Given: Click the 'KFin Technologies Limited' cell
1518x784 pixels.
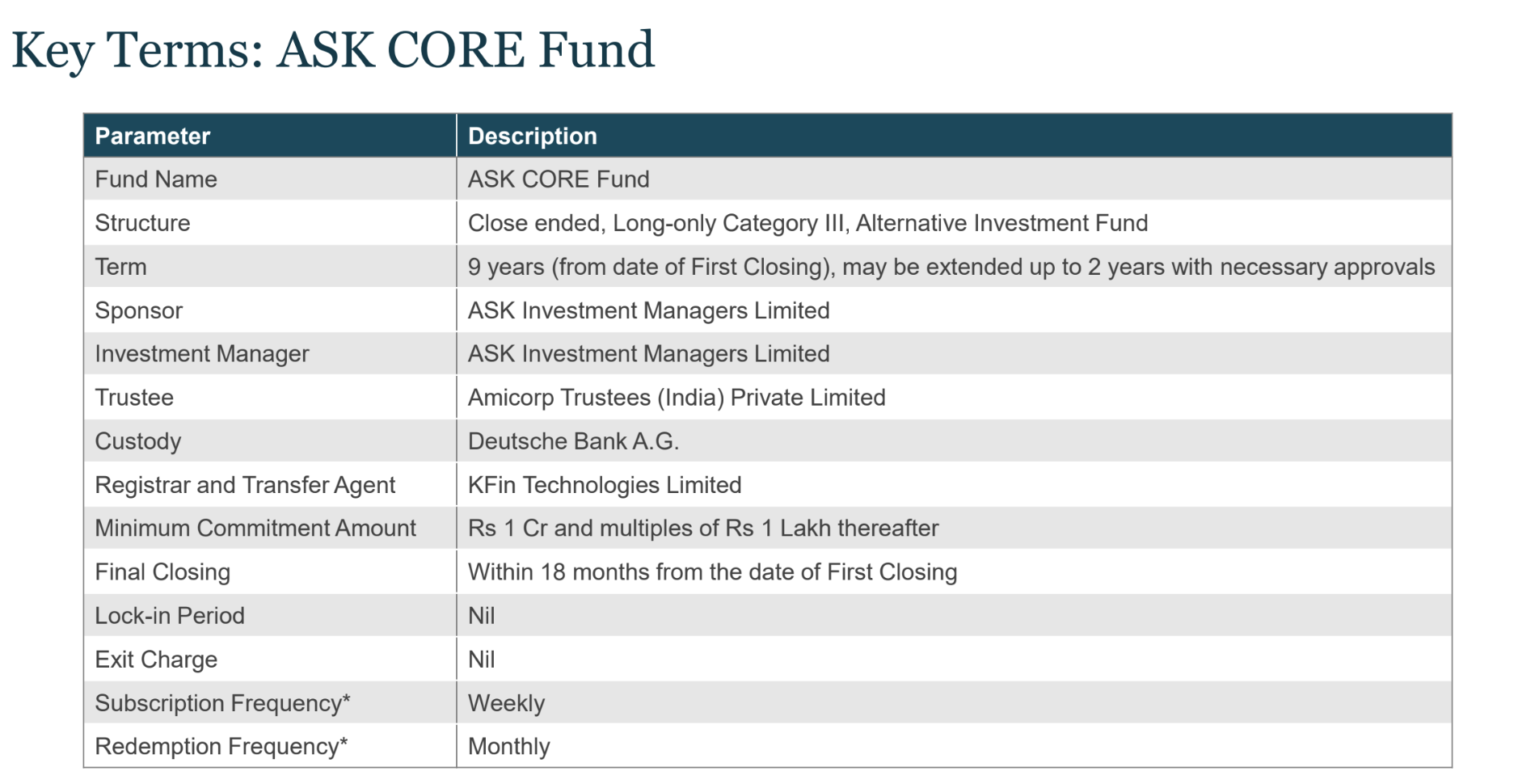Looking at the screenshot, I should click(605, 485).
